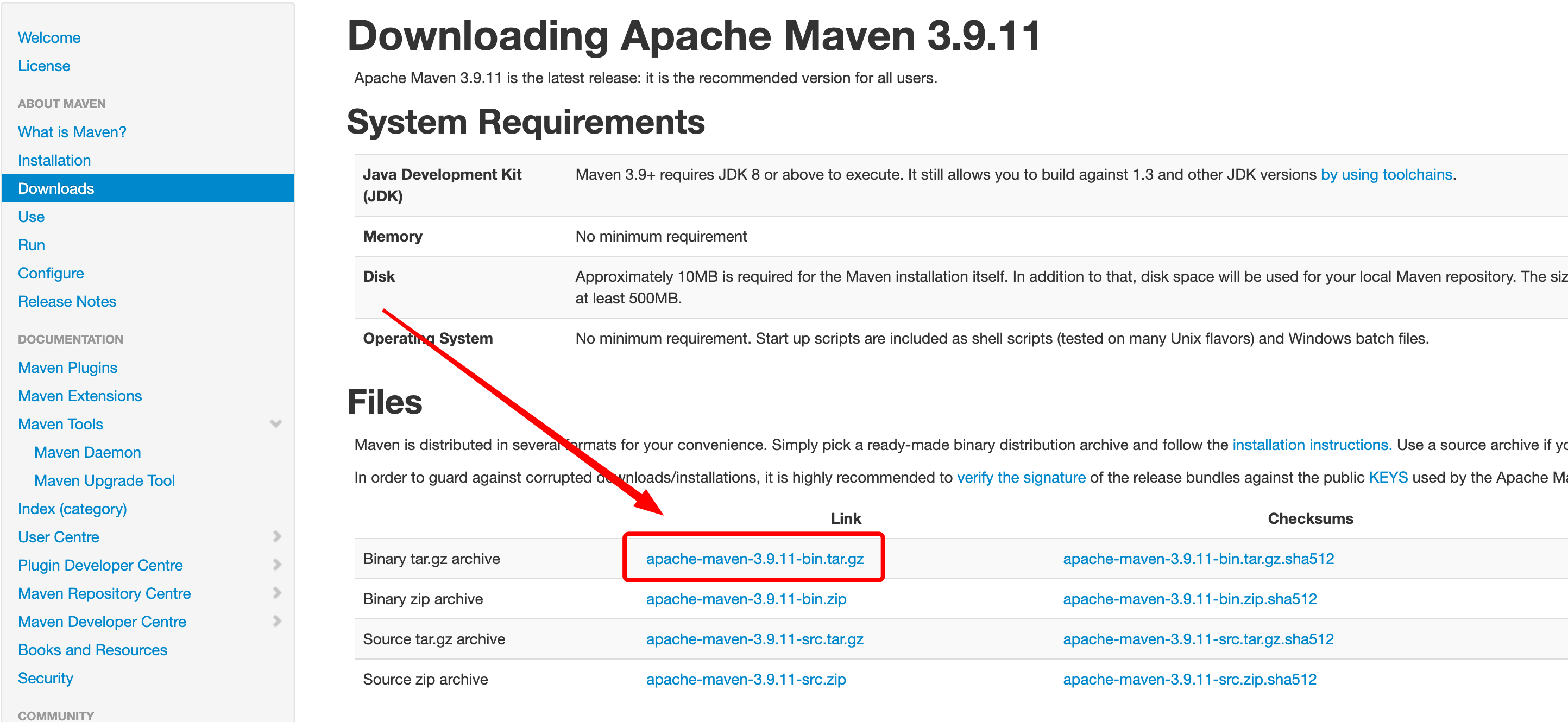This screenshot has height=722, width=1568.
Task: Open Books and Resources link
Action: pos(92,650)
